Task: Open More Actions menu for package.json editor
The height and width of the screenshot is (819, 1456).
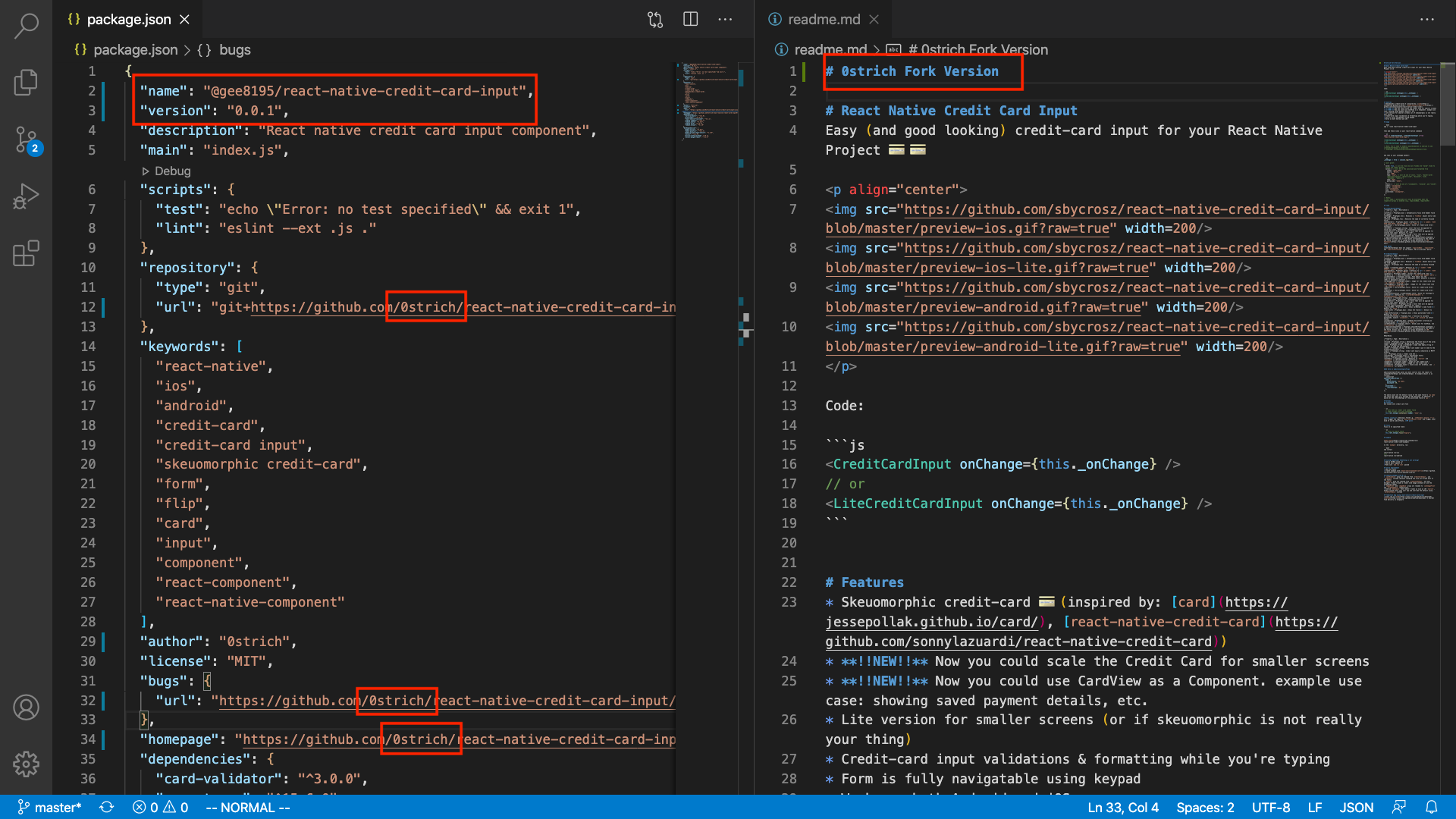Action: [725, 20]
